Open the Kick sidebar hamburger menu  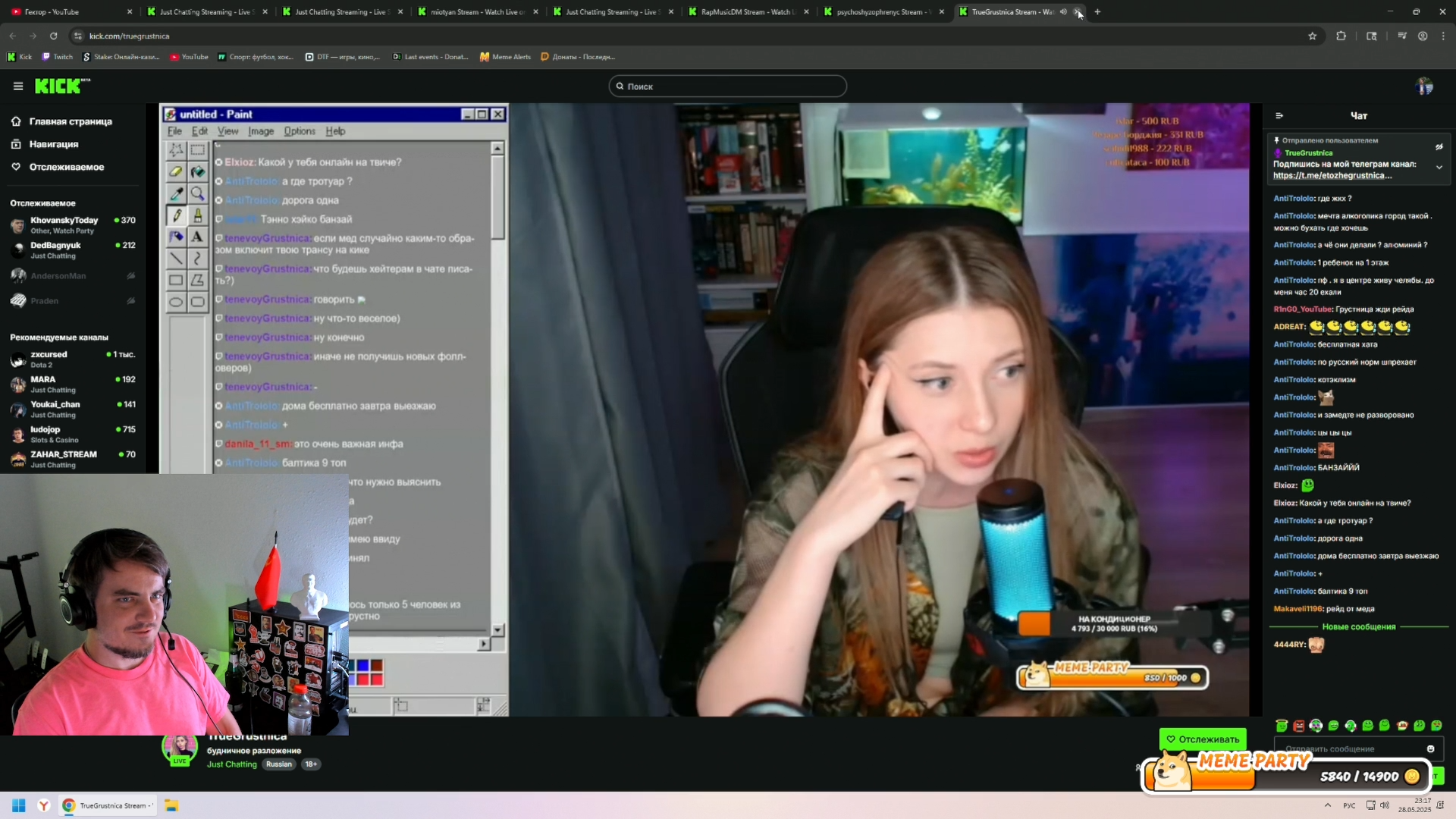coord(18,86)
